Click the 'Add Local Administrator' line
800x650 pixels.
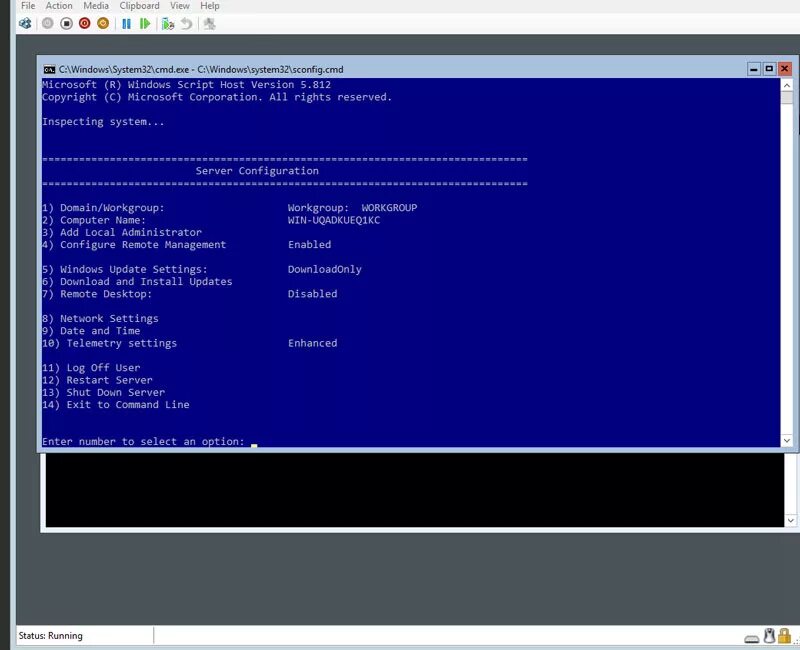point(122,232)
